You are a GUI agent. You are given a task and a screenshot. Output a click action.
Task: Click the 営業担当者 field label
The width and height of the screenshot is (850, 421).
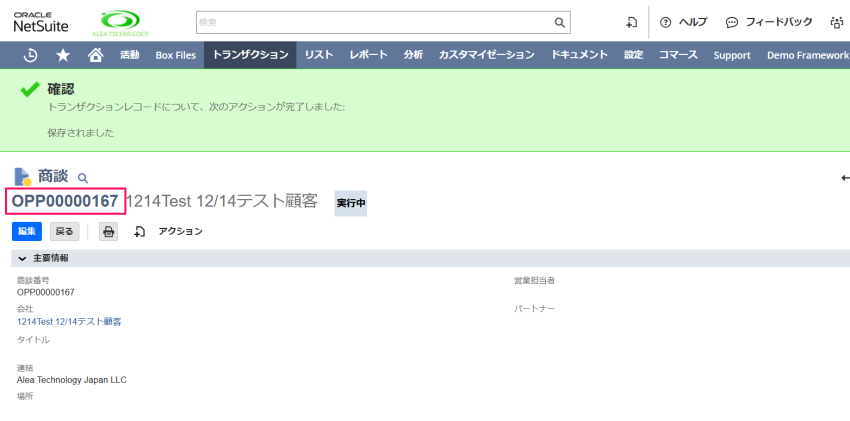pos(534,281)
